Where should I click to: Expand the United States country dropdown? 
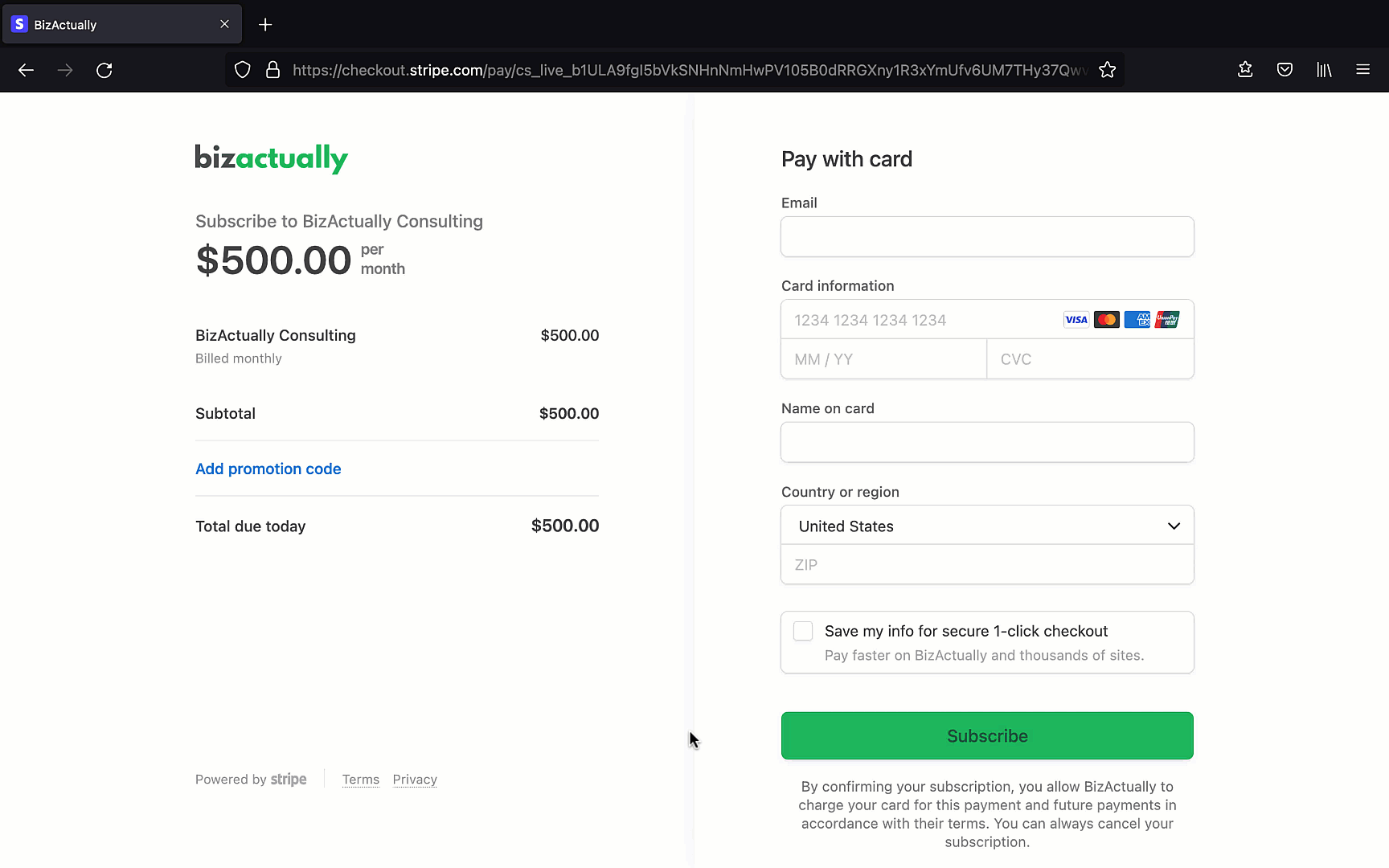click(x=987, y=526)
